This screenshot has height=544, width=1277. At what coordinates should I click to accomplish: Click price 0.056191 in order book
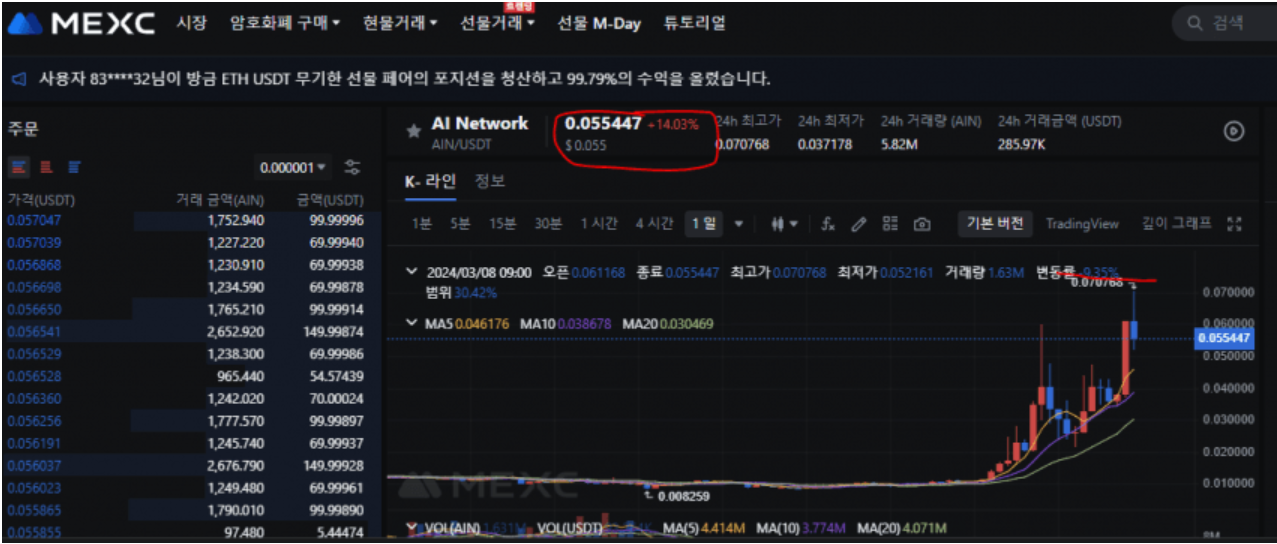pyautogui.click(x=33, y=443)
